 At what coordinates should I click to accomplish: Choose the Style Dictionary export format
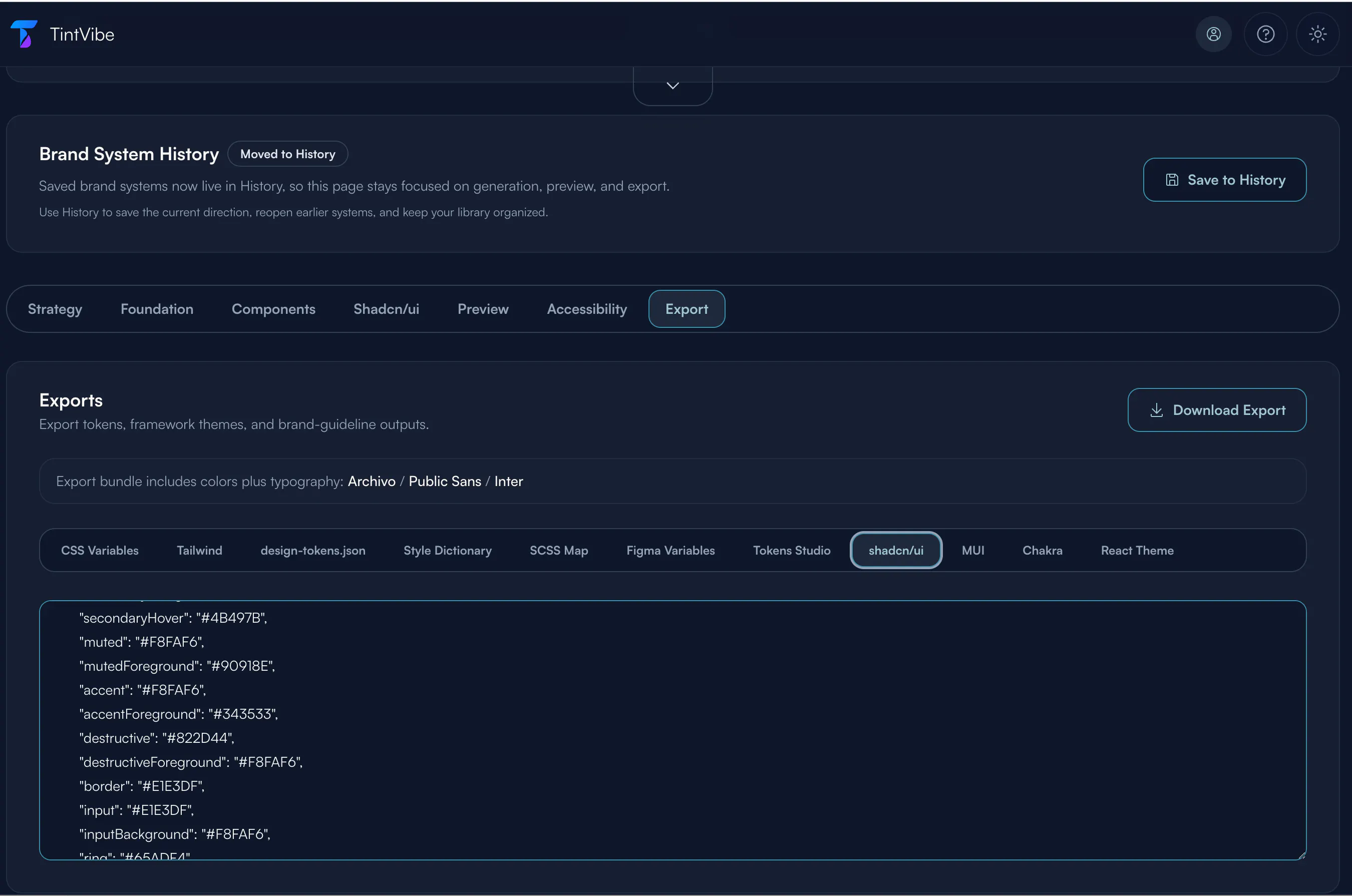(x=448, y=550)
